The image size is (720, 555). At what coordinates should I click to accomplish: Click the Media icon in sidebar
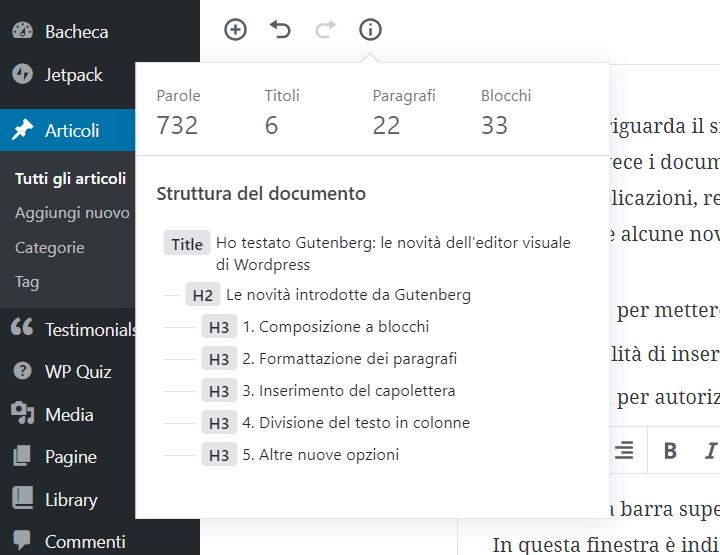click(22, 413)
